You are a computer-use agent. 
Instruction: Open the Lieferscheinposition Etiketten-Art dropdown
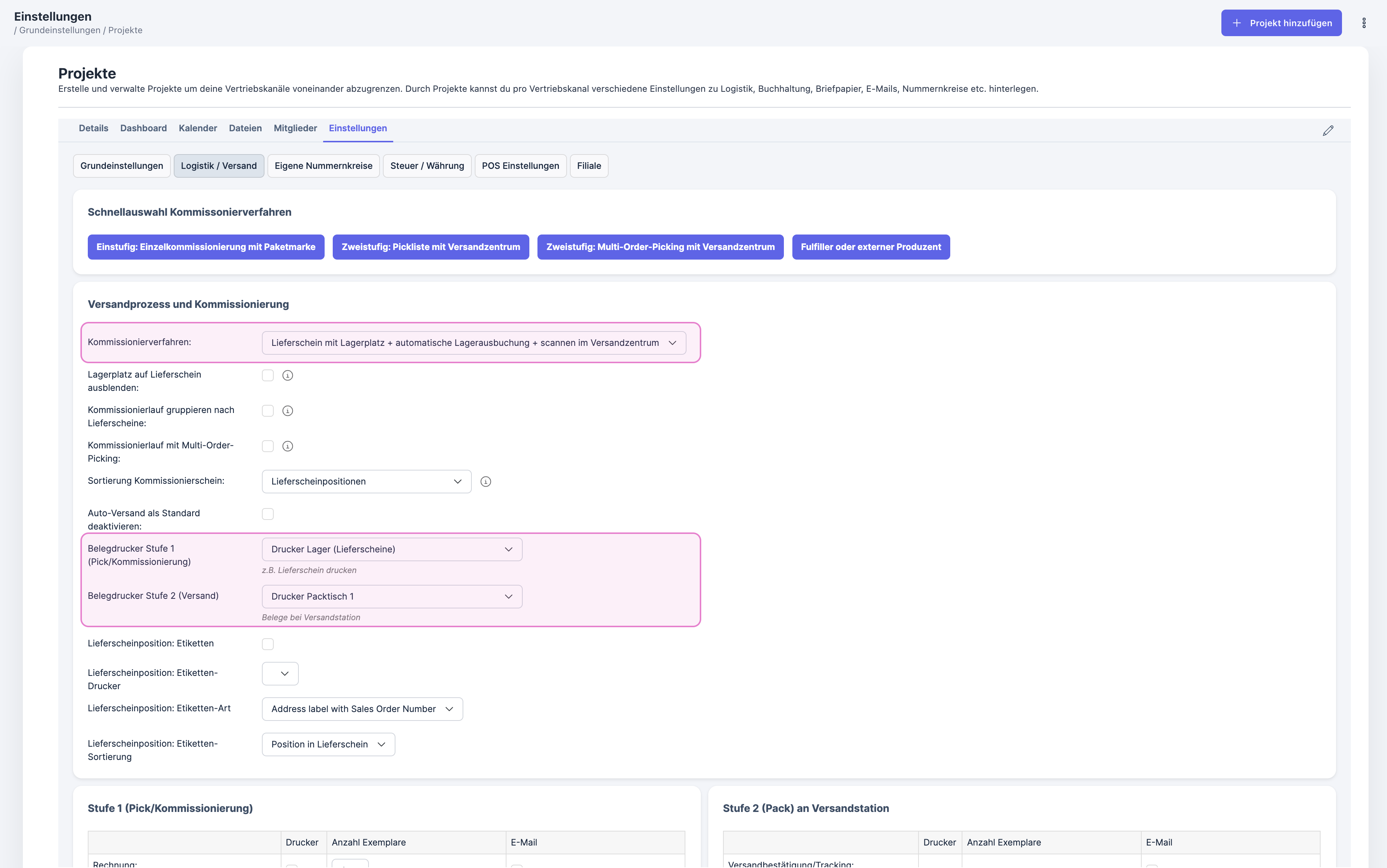362,709
